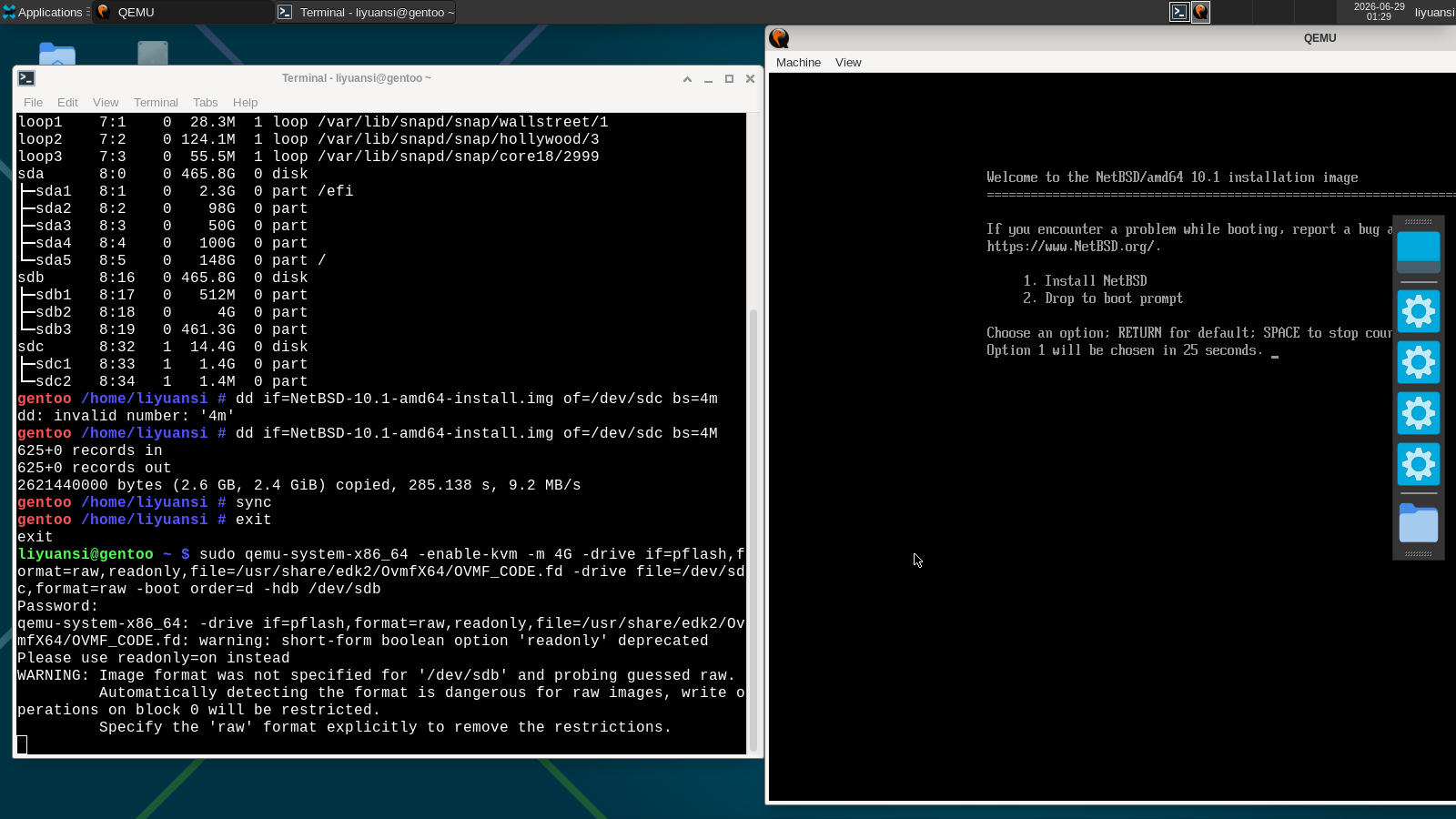Close the Terminal window
Image resolution: width=1456 pixels, height=819 pixels.
(750, 79)
